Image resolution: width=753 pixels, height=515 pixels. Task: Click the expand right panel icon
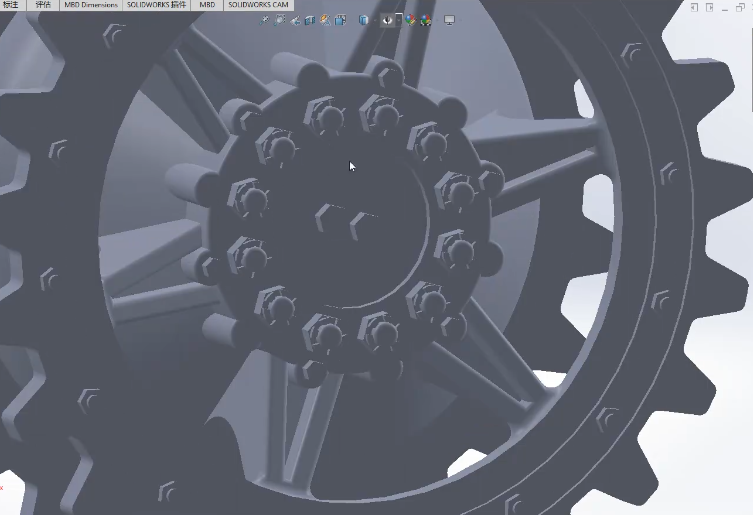(x=709, y=8)
